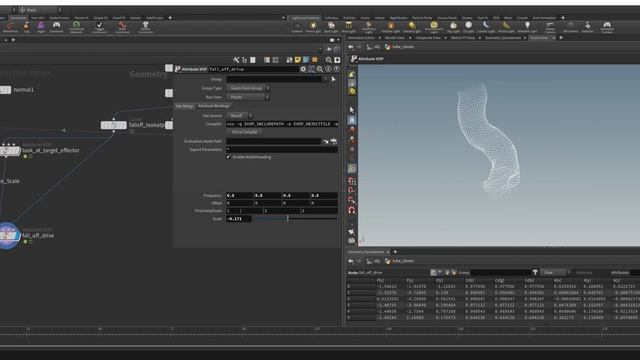
Task: Click the Portal Light shelf tool
Action: coord(506,27)
